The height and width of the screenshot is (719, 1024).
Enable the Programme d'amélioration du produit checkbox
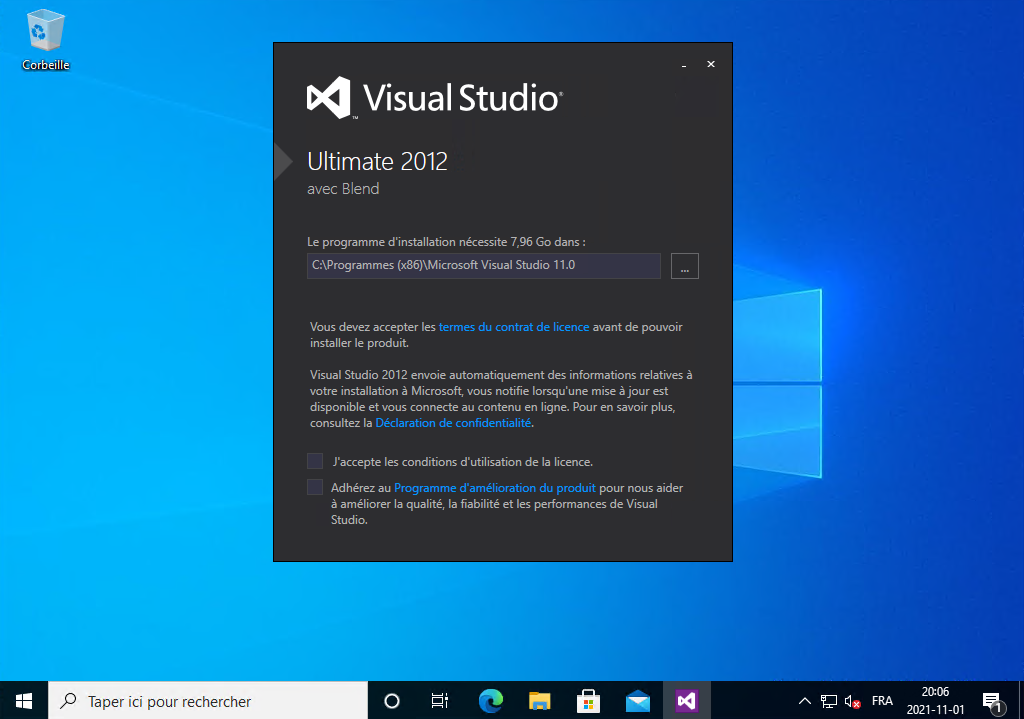315,487
